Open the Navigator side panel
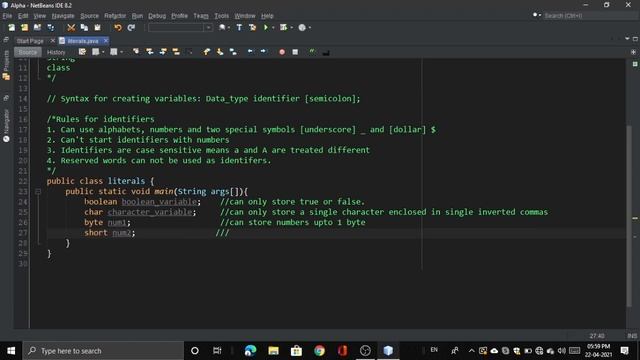 coord(6,125)
